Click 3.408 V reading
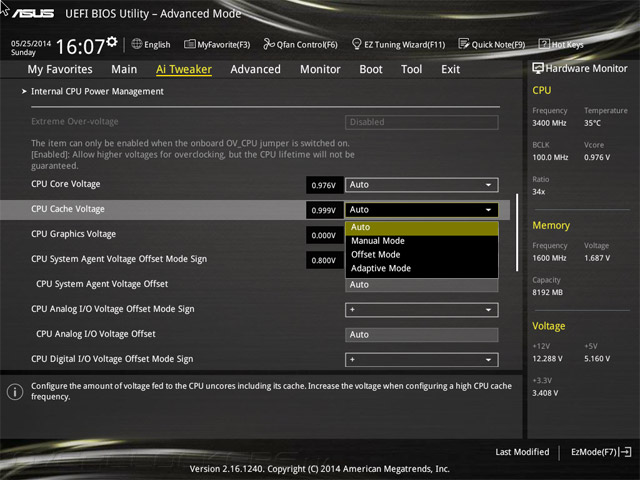The image size is (640, 480). (x=545, y=393)
